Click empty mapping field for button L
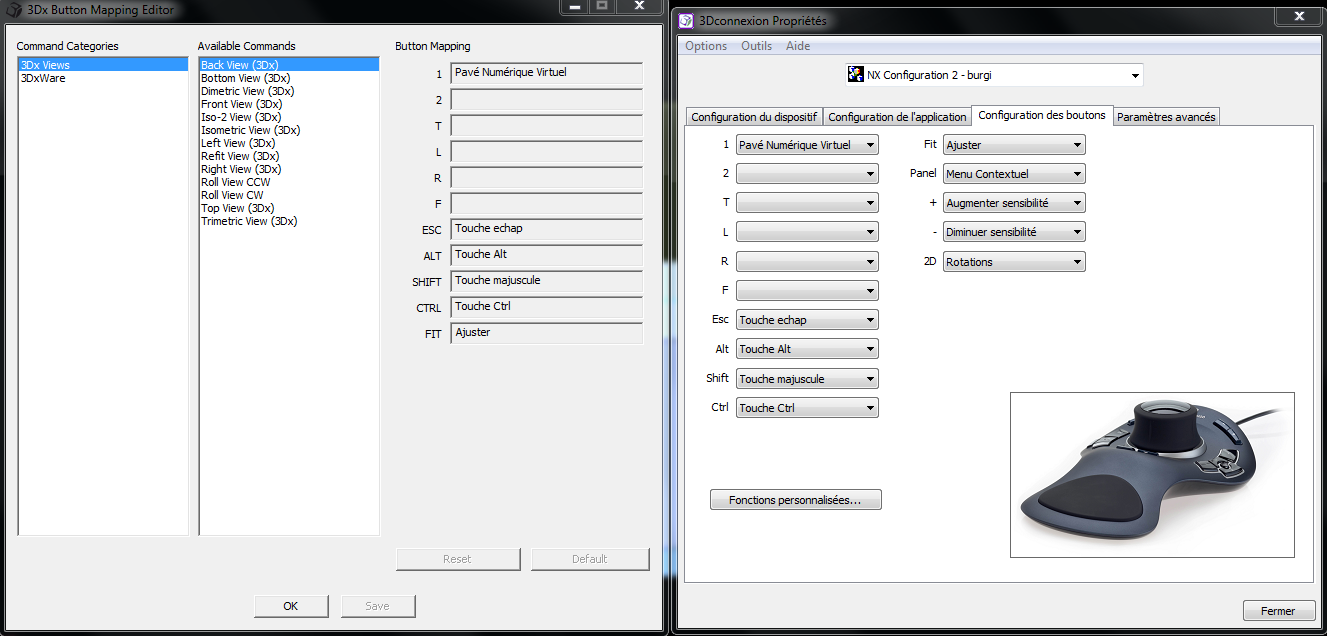This screenshot has height=636, width=1327. tap(547, 151)
